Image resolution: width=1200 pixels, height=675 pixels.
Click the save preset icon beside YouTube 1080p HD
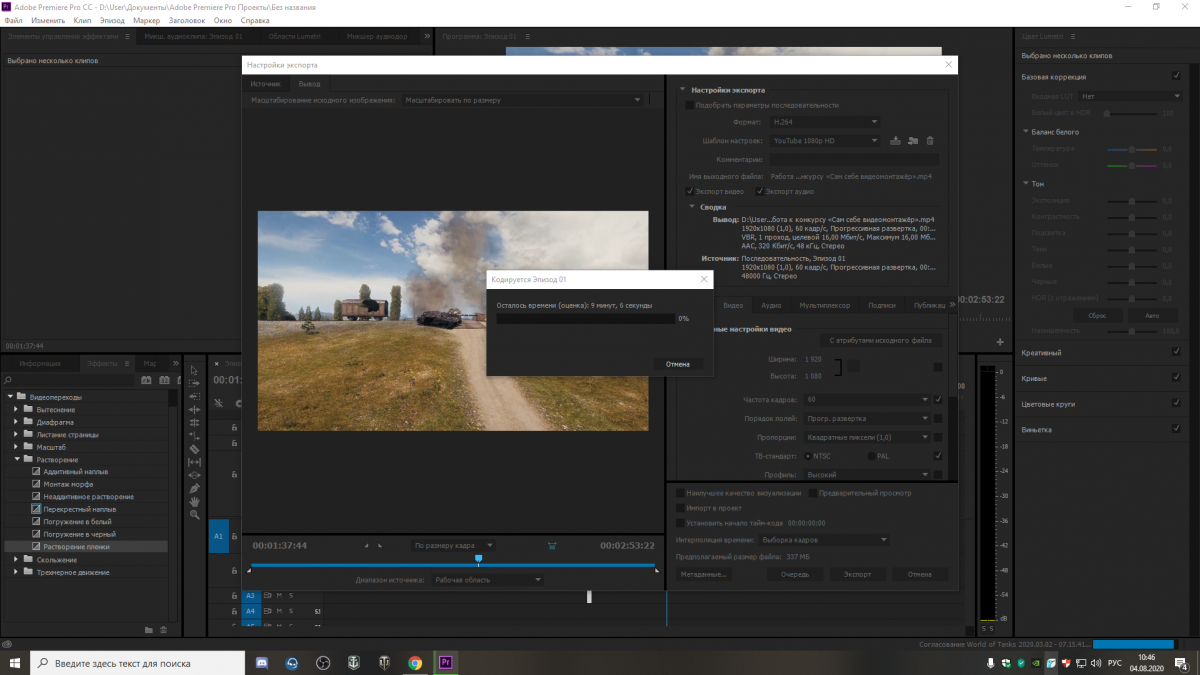896,141
